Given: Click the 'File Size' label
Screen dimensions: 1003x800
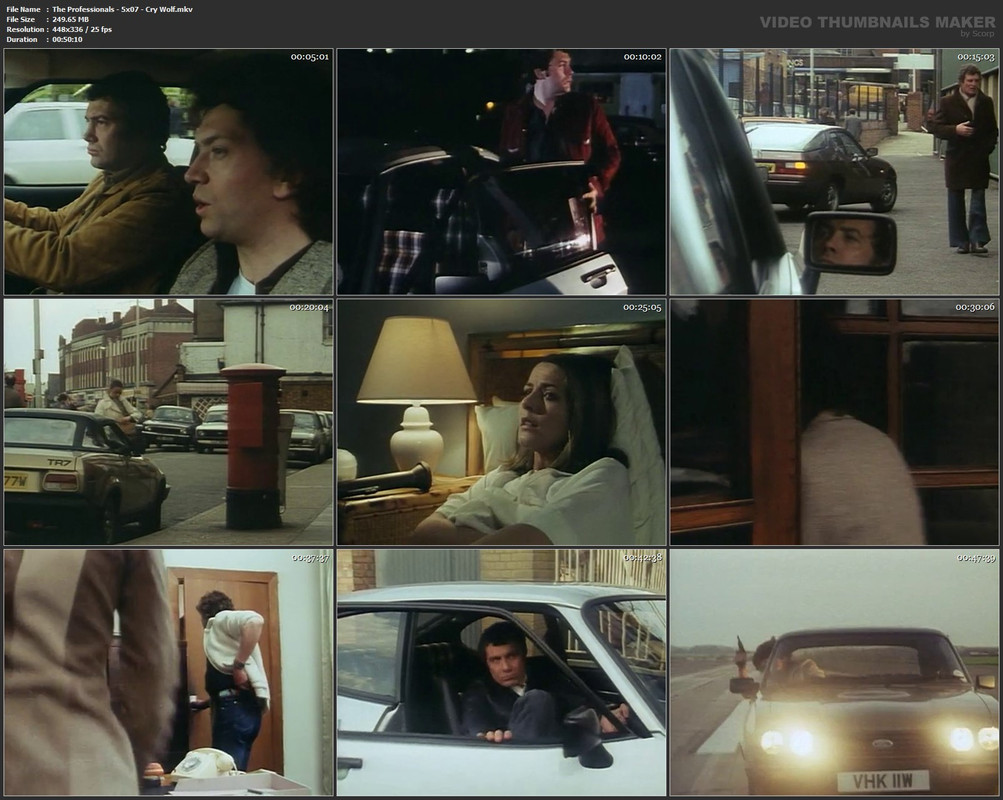Looking at the screenshot, I should (x=20, y=20).
